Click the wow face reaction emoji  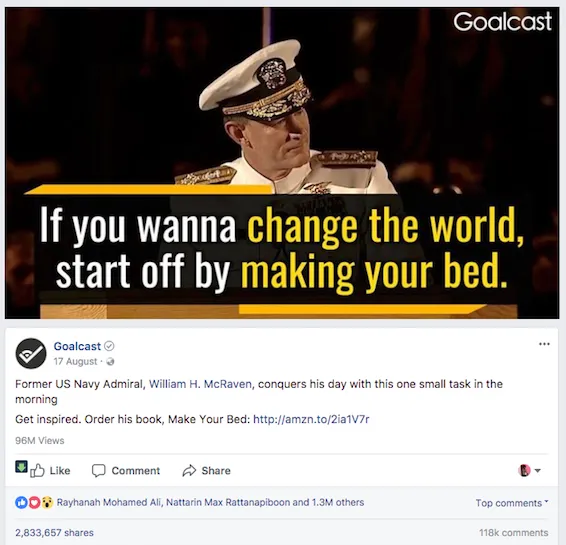pos(47,502)
